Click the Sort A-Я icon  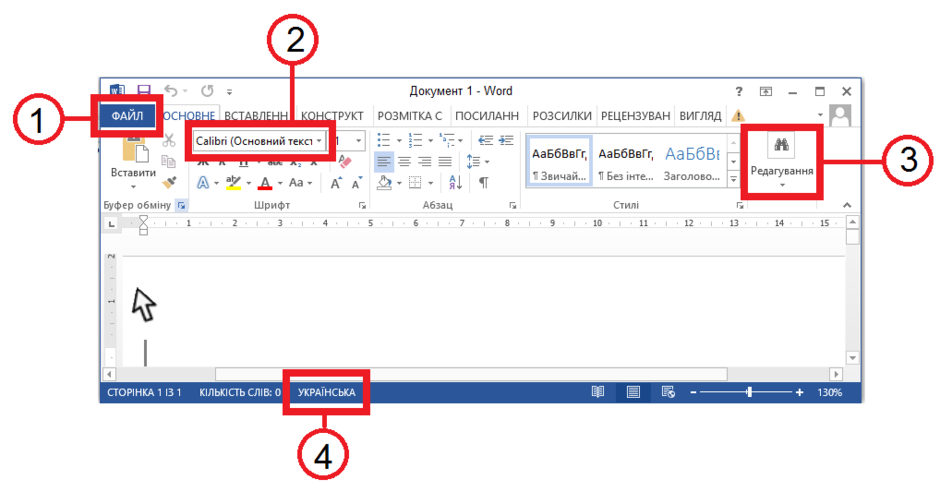coord(456,183)
